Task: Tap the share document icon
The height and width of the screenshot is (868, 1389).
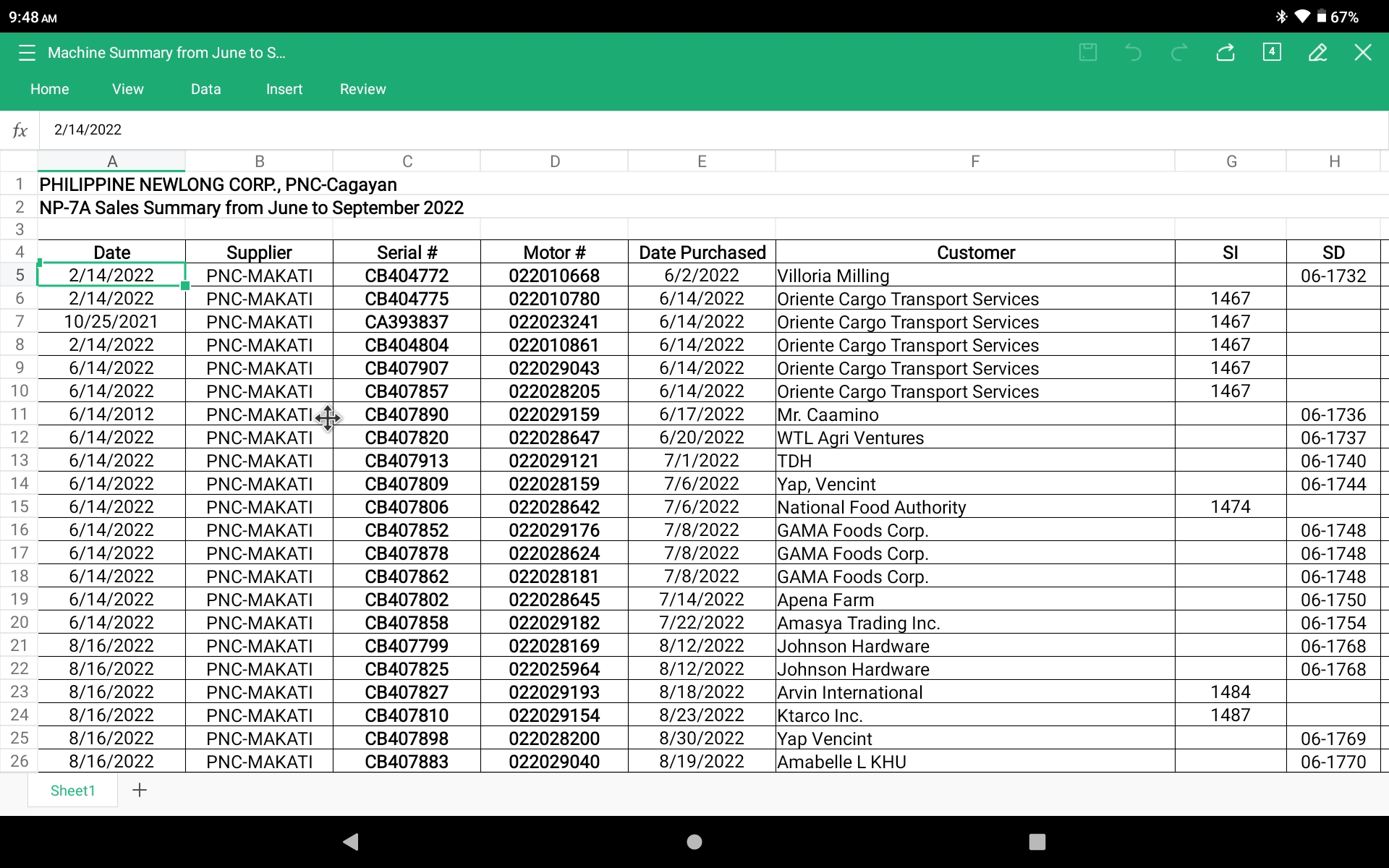Action: (x=1226, y=52)
